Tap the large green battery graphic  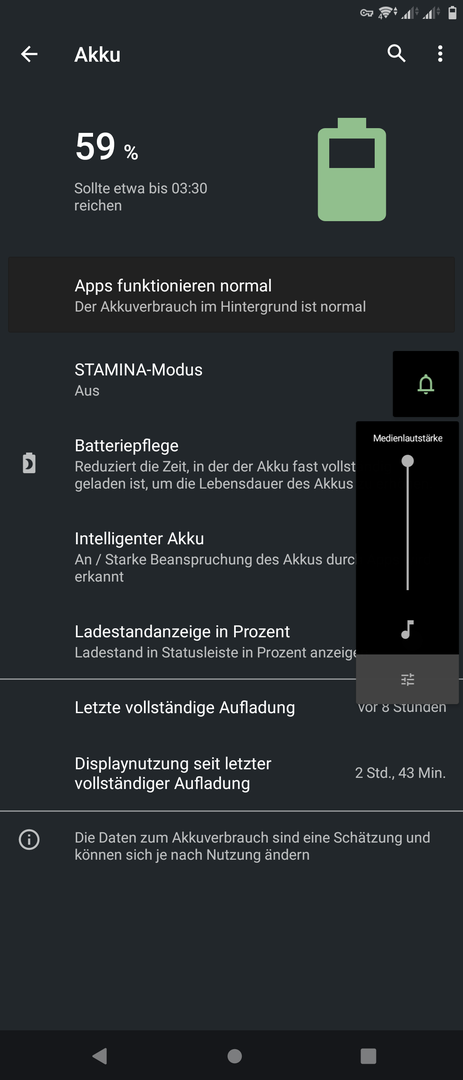[x=351, y=169]
